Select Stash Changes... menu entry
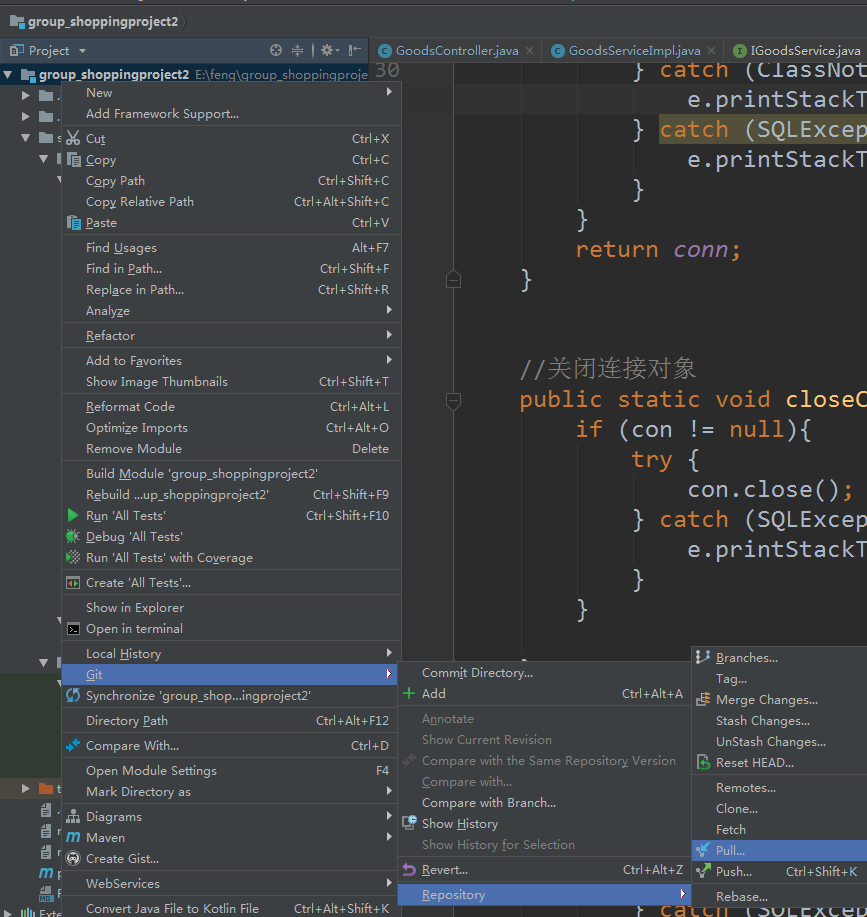This screenshot has width=867, height=917. click(x=762, y=721)
